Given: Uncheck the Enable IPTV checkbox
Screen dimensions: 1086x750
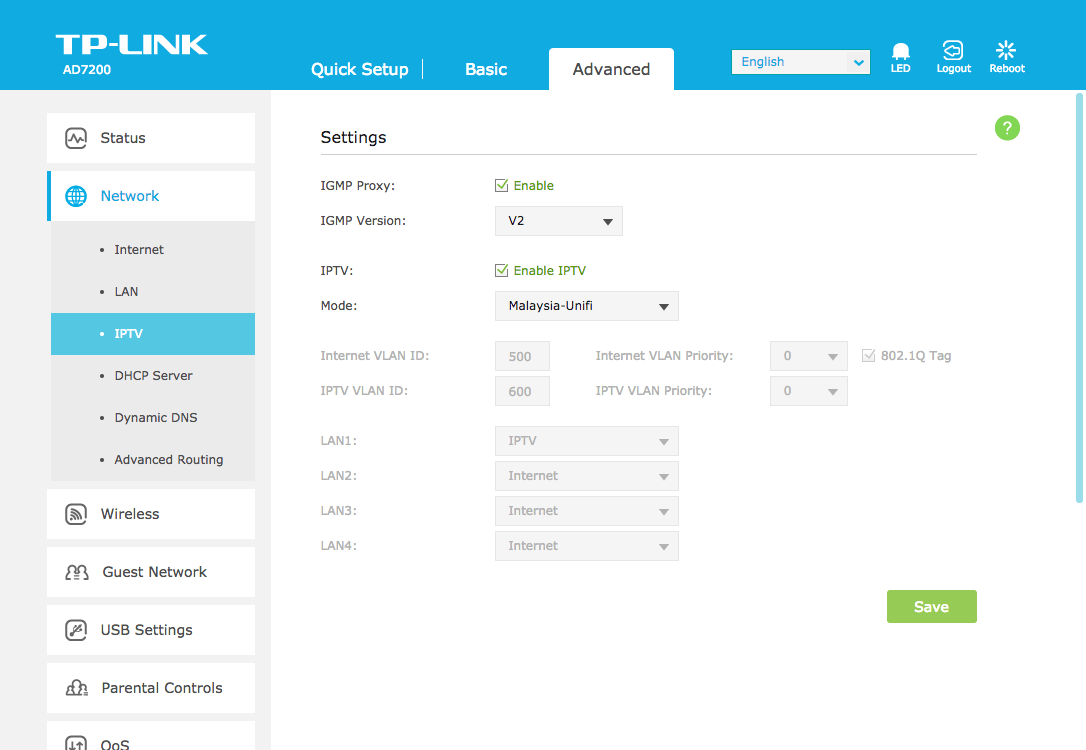Looking at the screenshot, I should 502,270.
